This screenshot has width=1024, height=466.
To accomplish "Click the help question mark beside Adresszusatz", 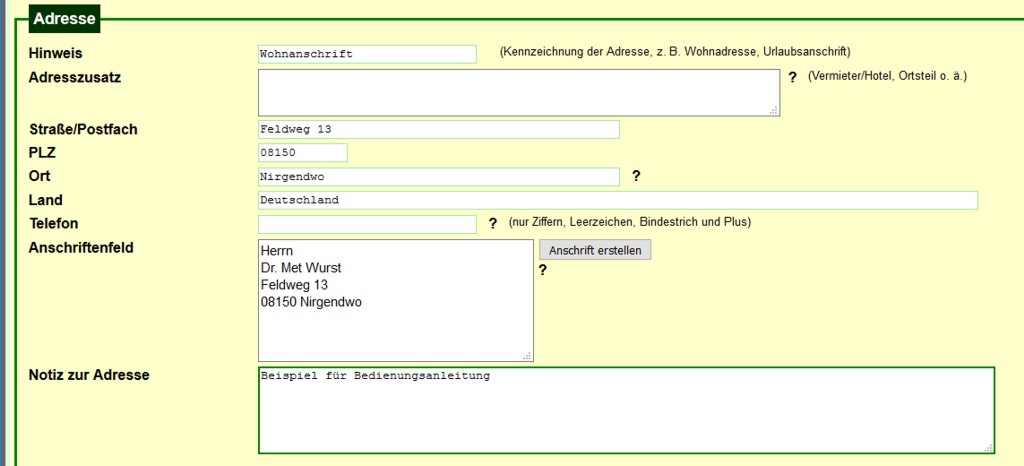I will point(792,77).
